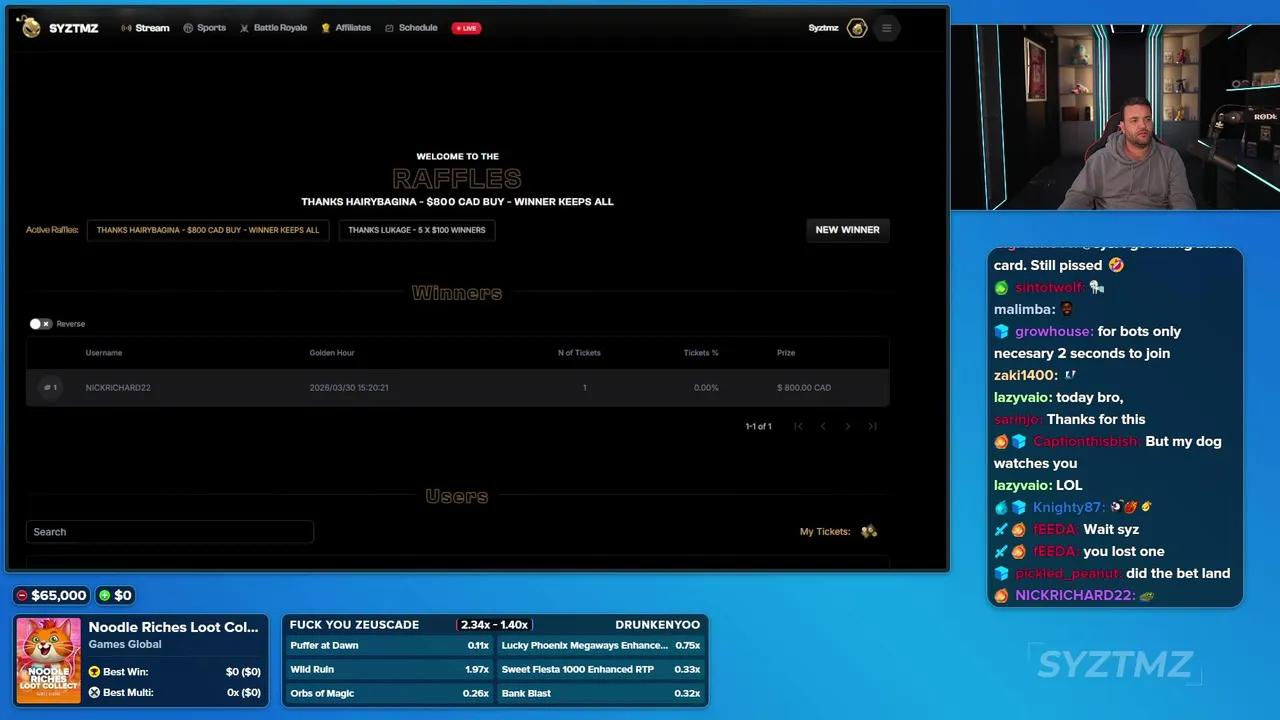Screen dimensions: 1280x720
Task: Open the Syztmz profile avatar icon
Action: pos(857,28)
